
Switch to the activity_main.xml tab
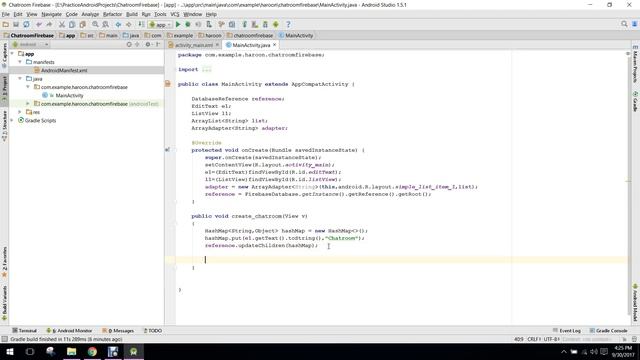[193, 45]
